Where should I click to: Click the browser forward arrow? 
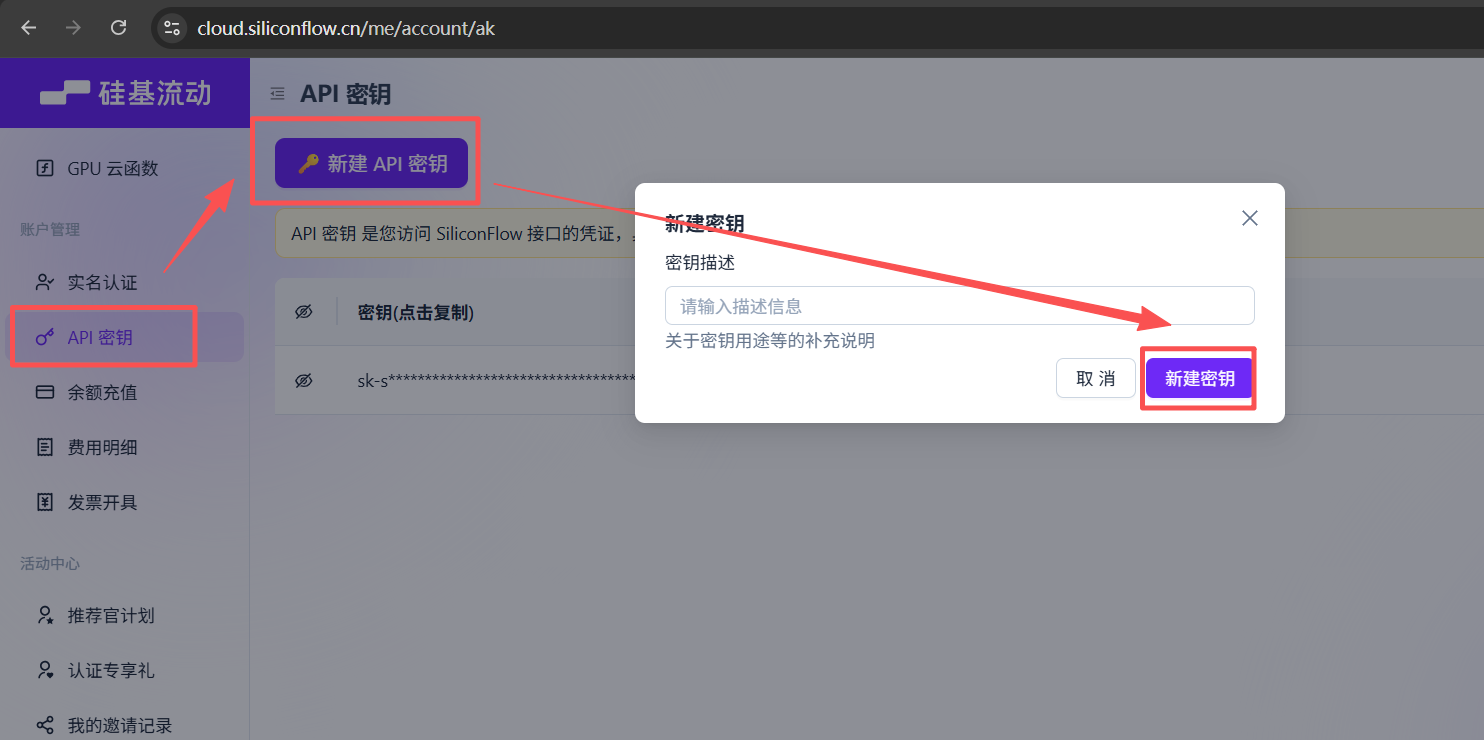[x=73, y=28]
